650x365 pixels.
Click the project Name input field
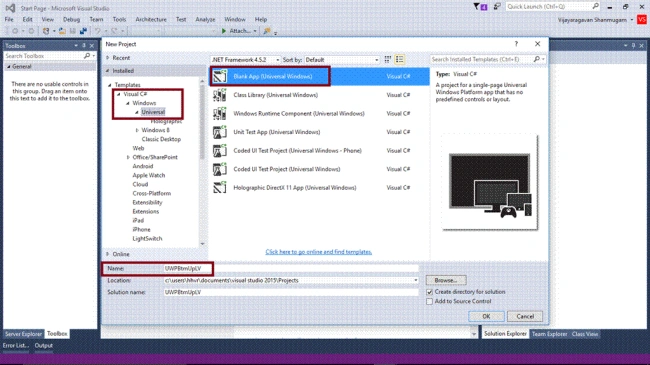tap(291, 269)
